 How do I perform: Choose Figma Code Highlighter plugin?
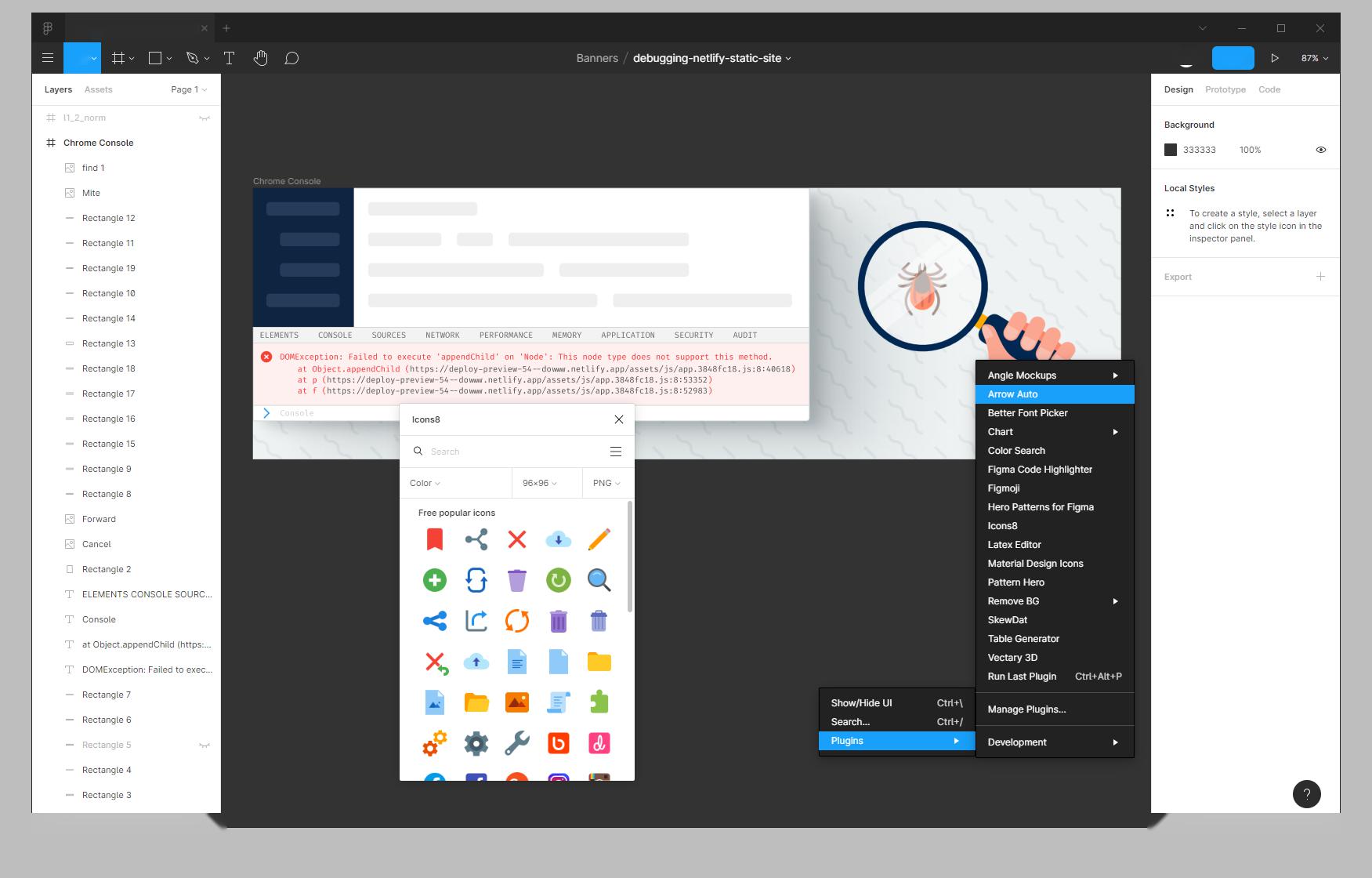1055,470
